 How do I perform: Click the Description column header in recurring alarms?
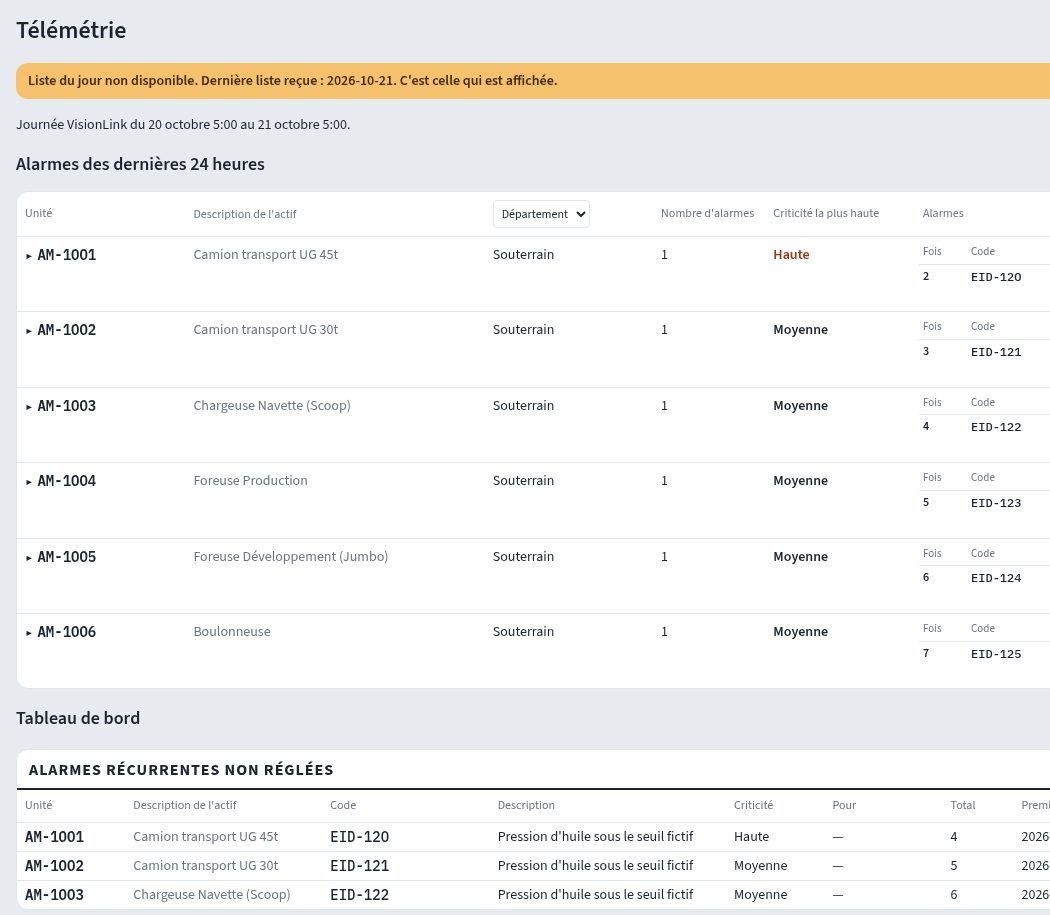click(526, 805)
